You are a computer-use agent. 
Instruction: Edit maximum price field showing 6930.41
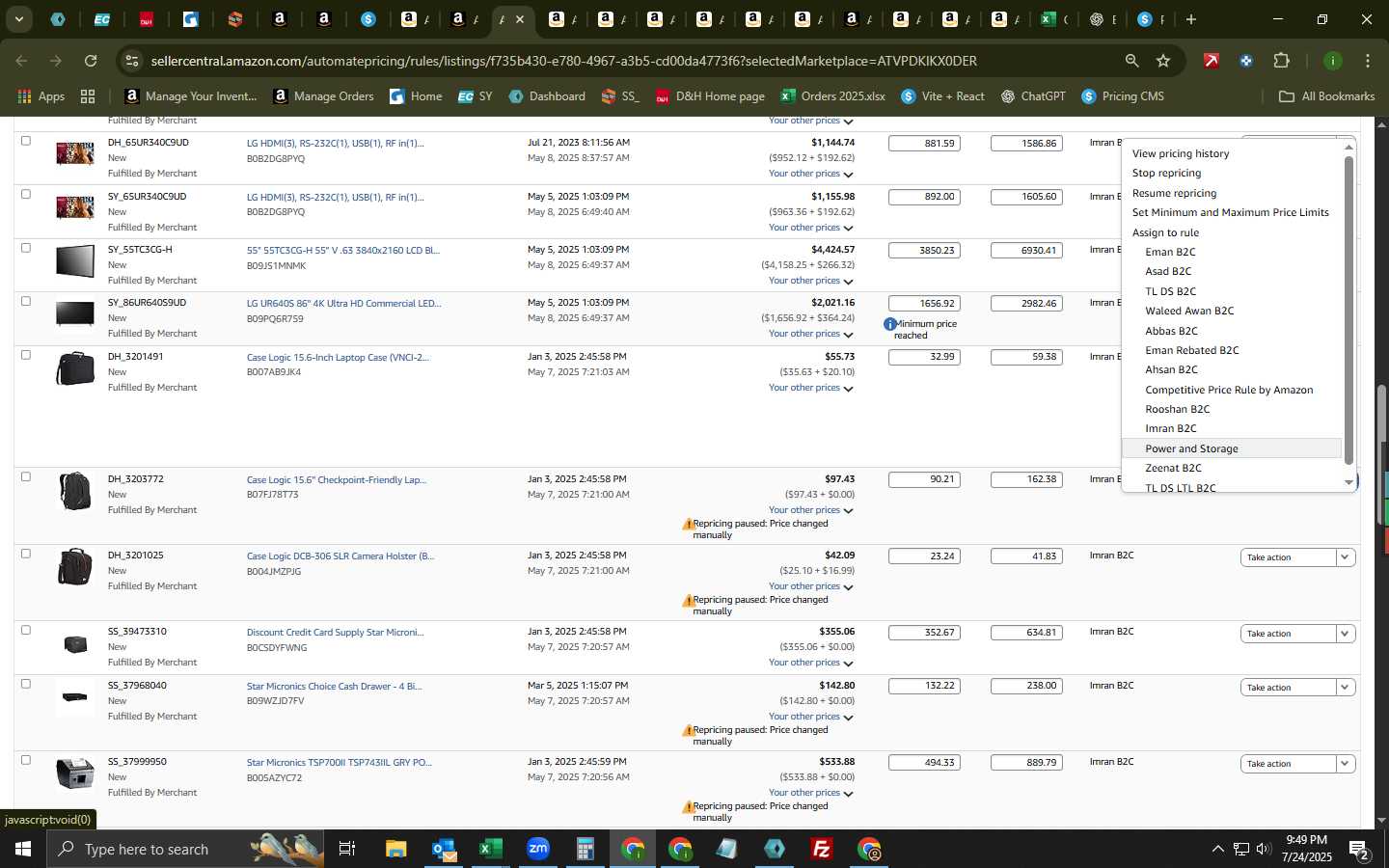[x=1026, y=250]
